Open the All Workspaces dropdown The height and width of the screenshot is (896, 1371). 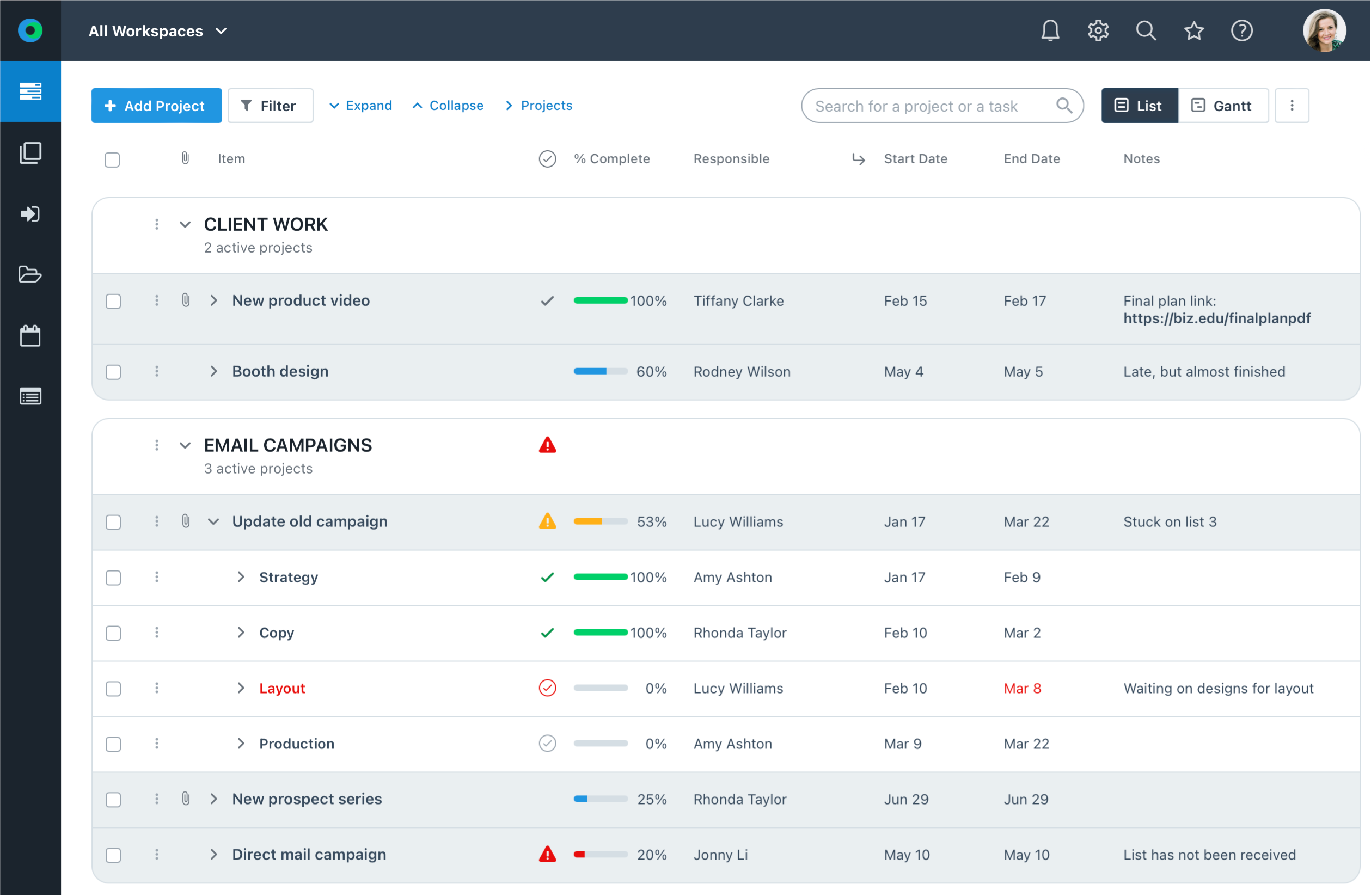(x=157, y=30)
